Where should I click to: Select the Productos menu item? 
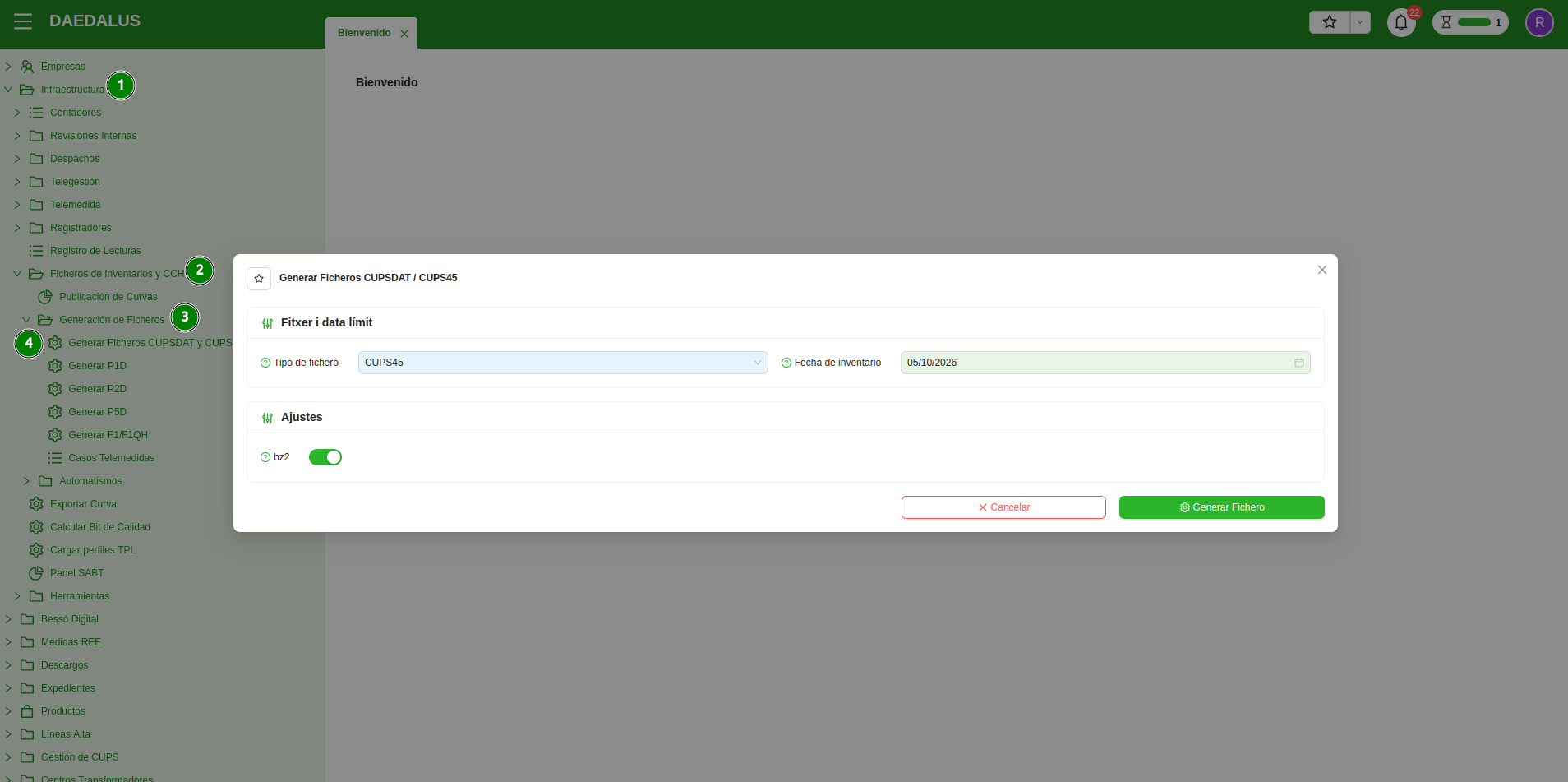tap(62, 711)
